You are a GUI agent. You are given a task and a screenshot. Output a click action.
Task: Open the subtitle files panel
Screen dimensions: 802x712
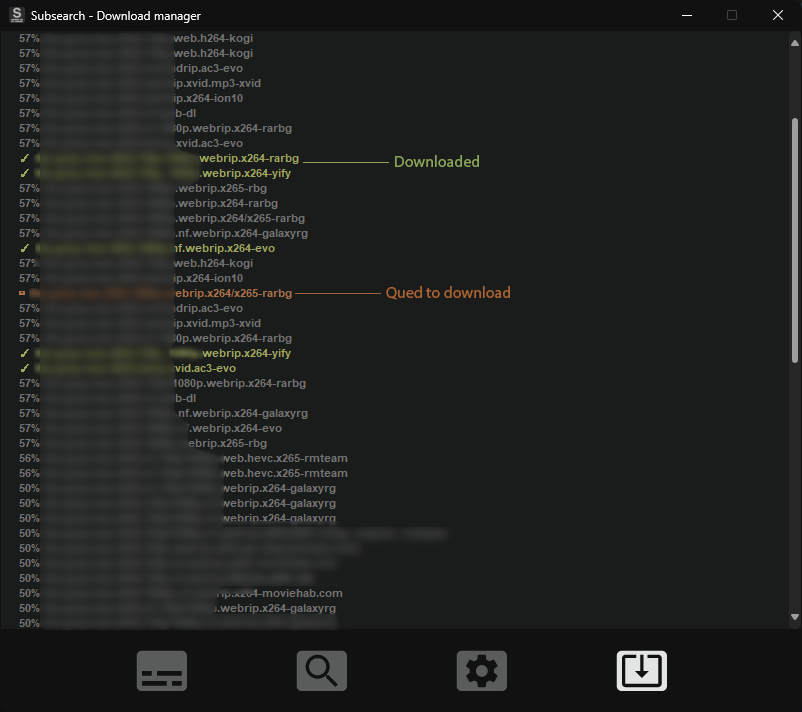(161, 670)
